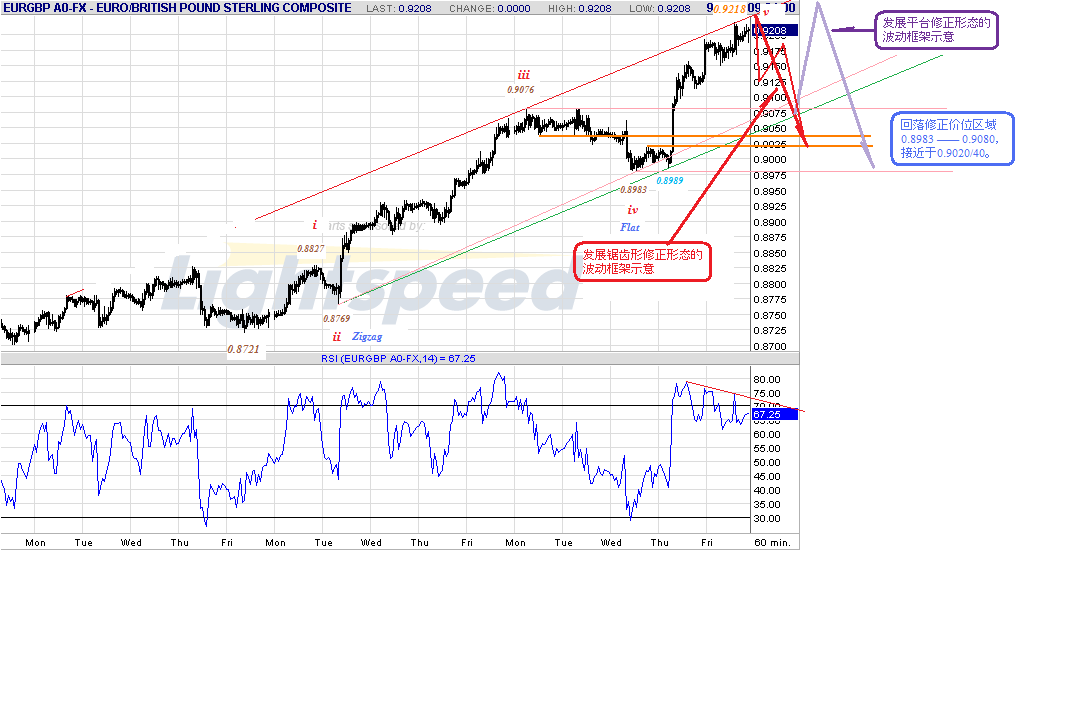Click the wave iii label
Image resolution: width=1088 pixels, height=709 pixels.
(x=523, y=75)
